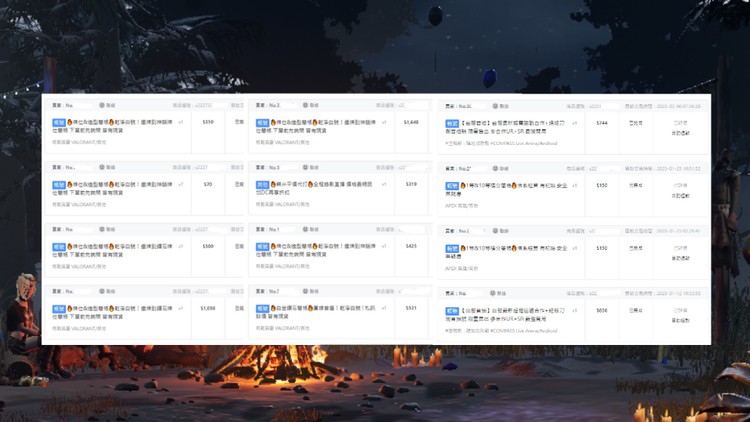Screen dimensions: 750x422
Task: Click the blue category tag on the $531 order
Action: click(262, 307)
